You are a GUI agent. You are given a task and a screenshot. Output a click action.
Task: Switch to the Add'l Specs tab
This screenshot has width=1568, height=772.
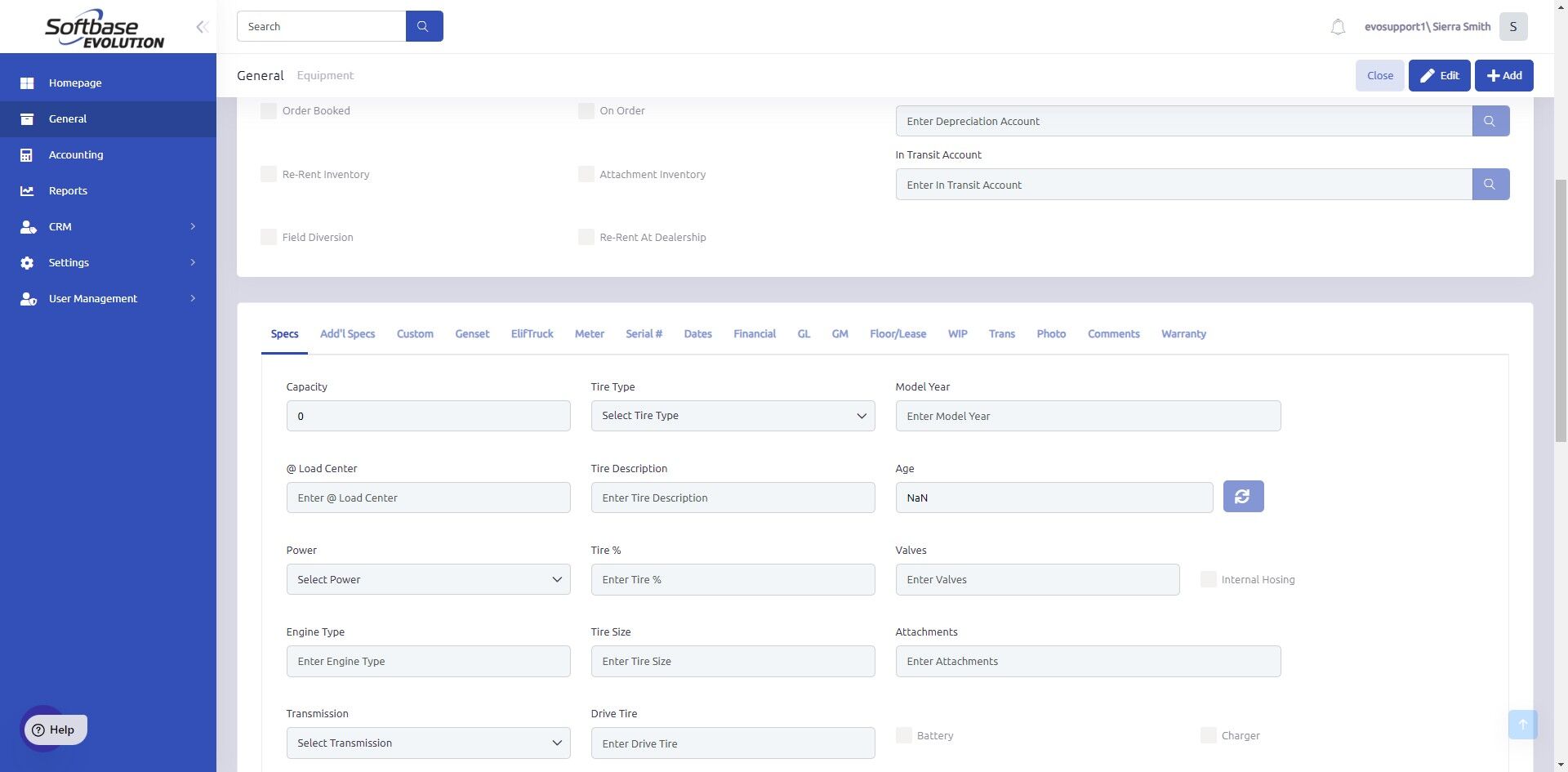[x=347, y=333]
